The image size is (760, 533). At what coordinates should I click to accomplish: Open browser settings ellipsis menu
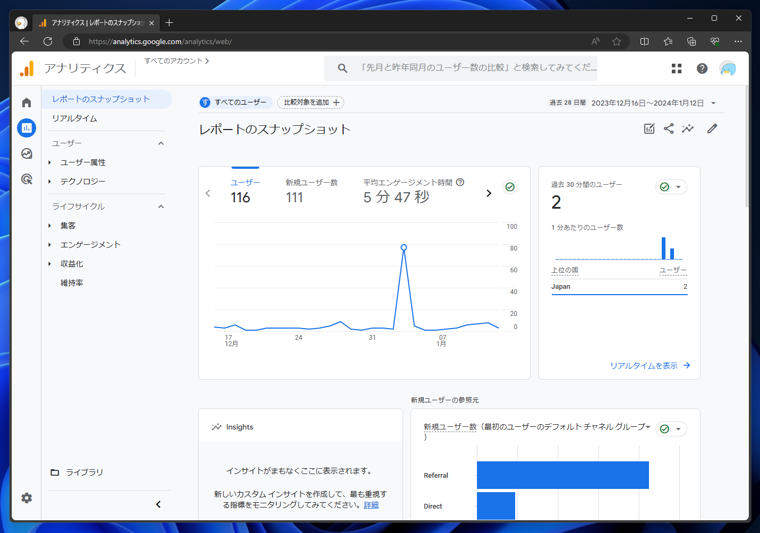pyautogui.click(x=738, y=42)
